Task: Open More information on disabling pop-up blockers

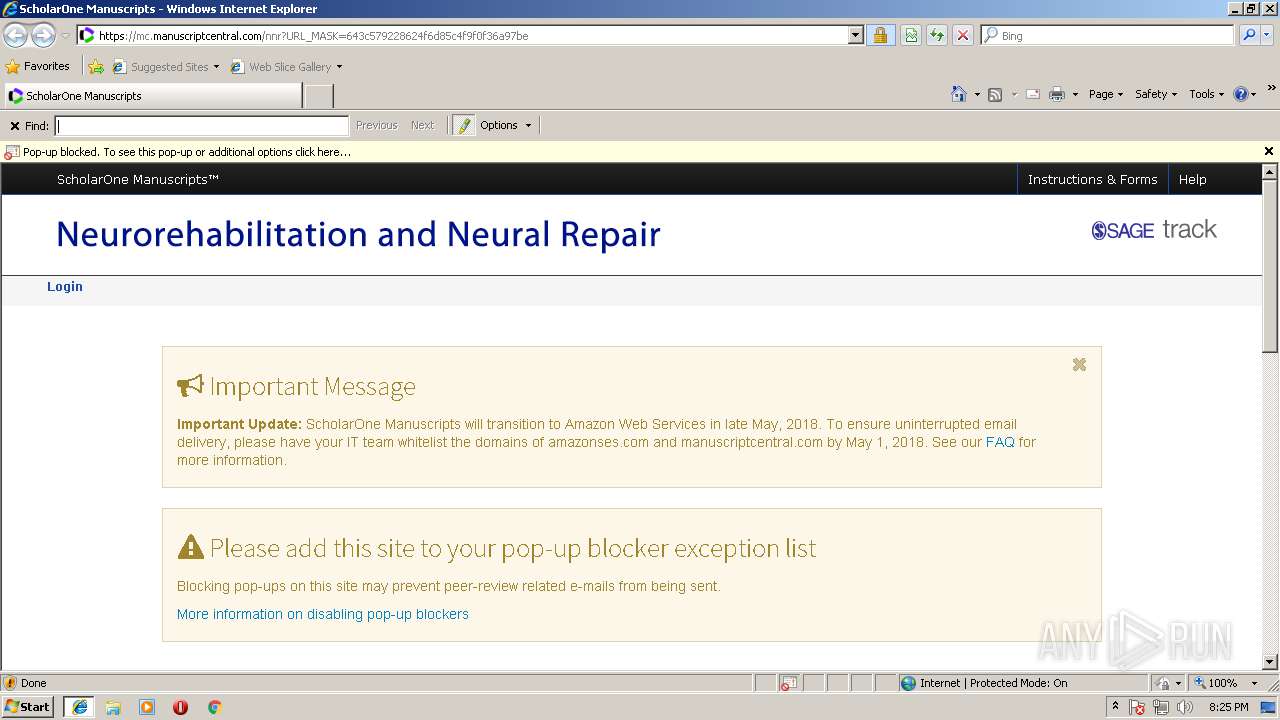Action: pyautogui.click(x=322, y=614)
